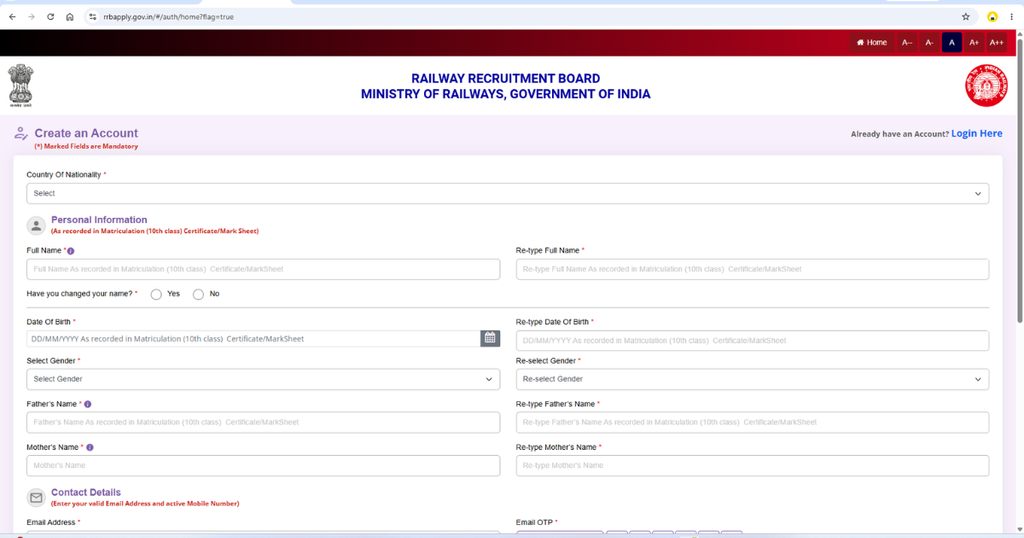Image resolution: width=1024 pixels, height=538 pixels.
Task: Reload the page with refresh icon
Action: [x=50, y=17]
